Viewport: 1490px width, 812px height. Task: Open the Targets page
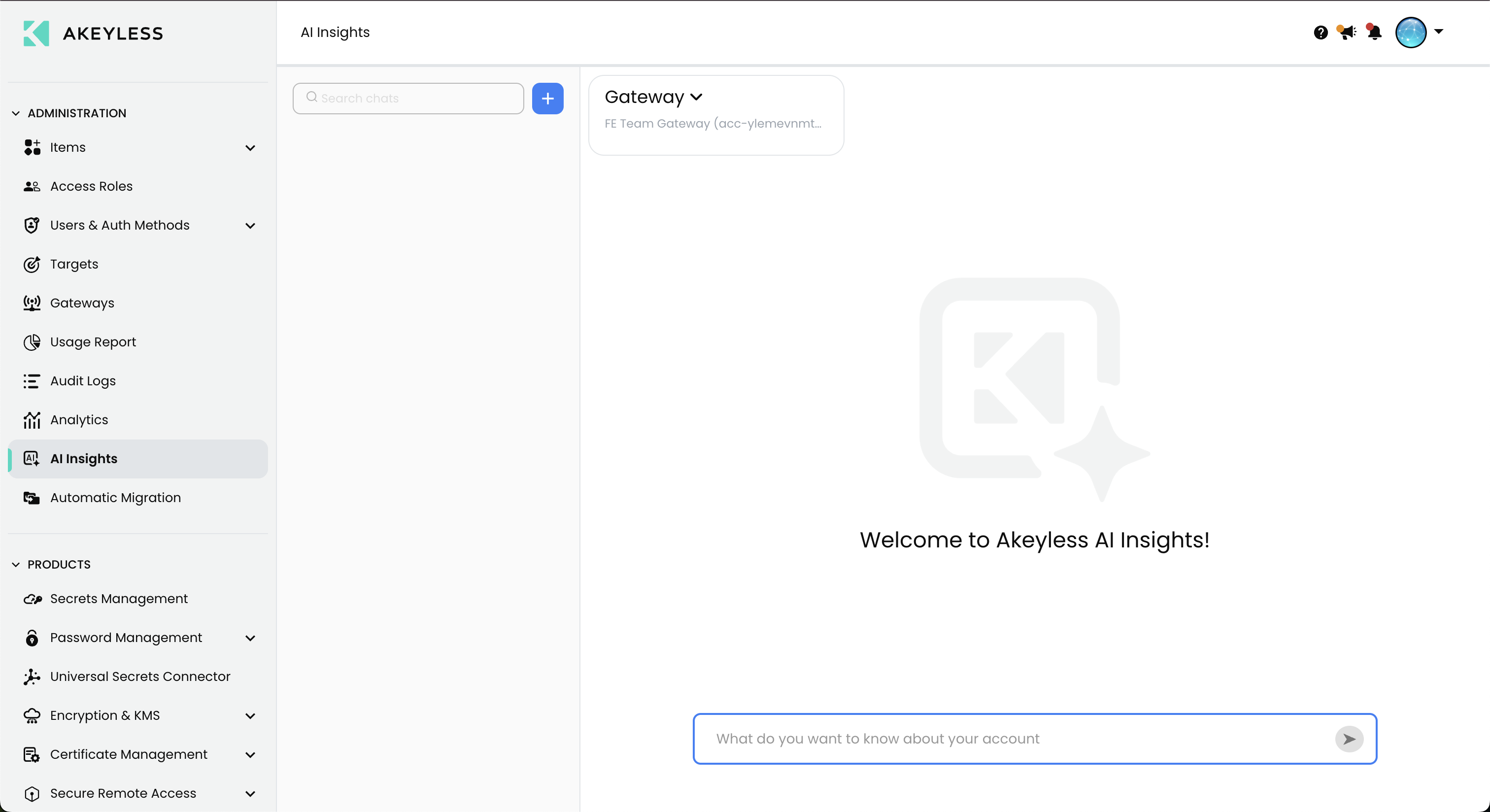(x=74, y=264)
